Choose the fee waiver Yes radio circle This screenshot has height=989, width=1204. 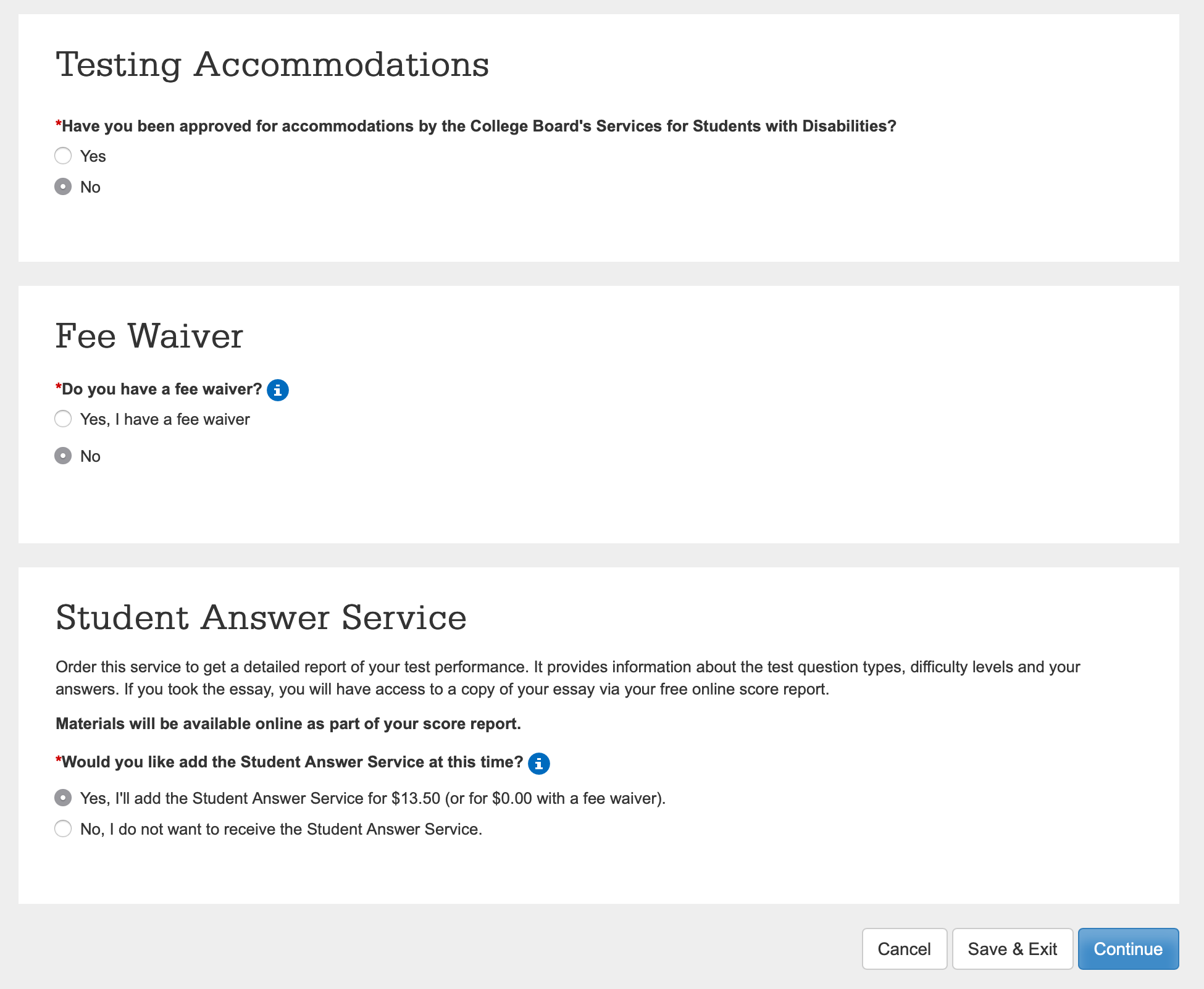[63, 419]
